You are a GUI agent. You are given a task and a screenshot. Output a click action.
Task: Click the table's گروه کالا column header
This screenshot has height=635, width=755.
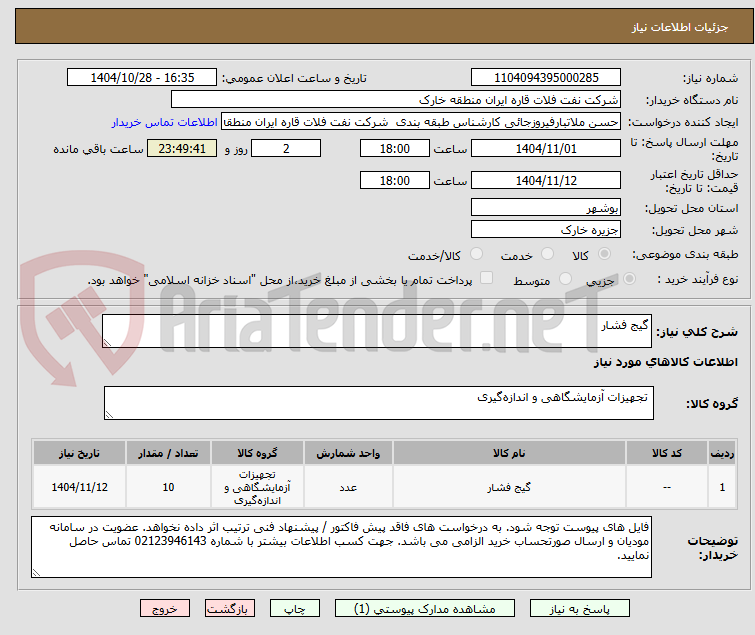coord(257,453)
